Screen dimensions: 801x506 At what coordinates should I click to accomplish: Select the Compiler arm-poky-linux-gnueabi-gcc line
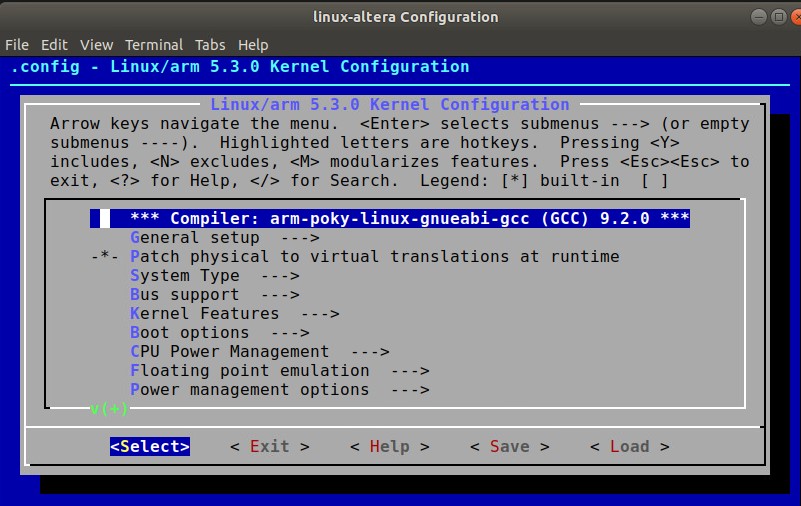tap(390, 219)
